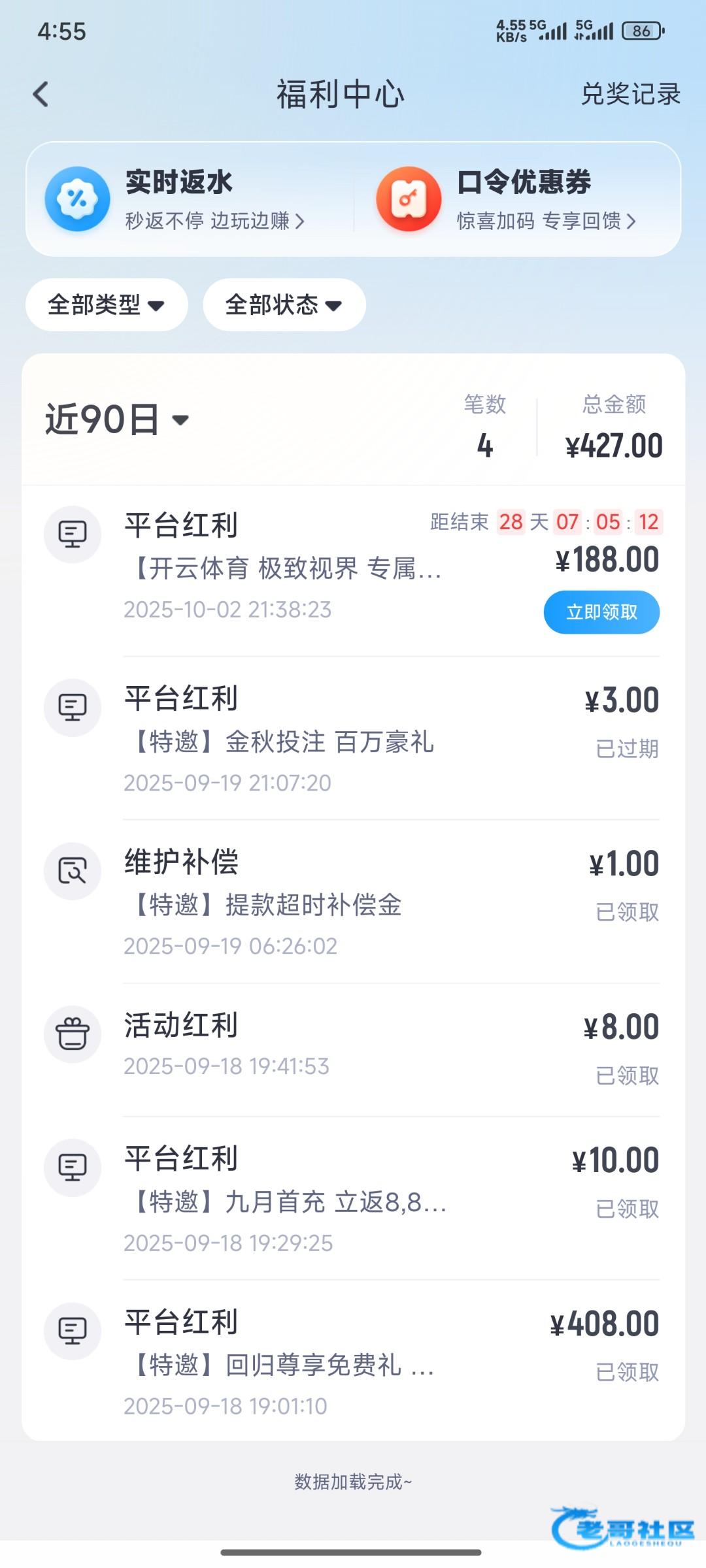
Task: Open 实时返水 rebate section
Action: pos(179,182)
